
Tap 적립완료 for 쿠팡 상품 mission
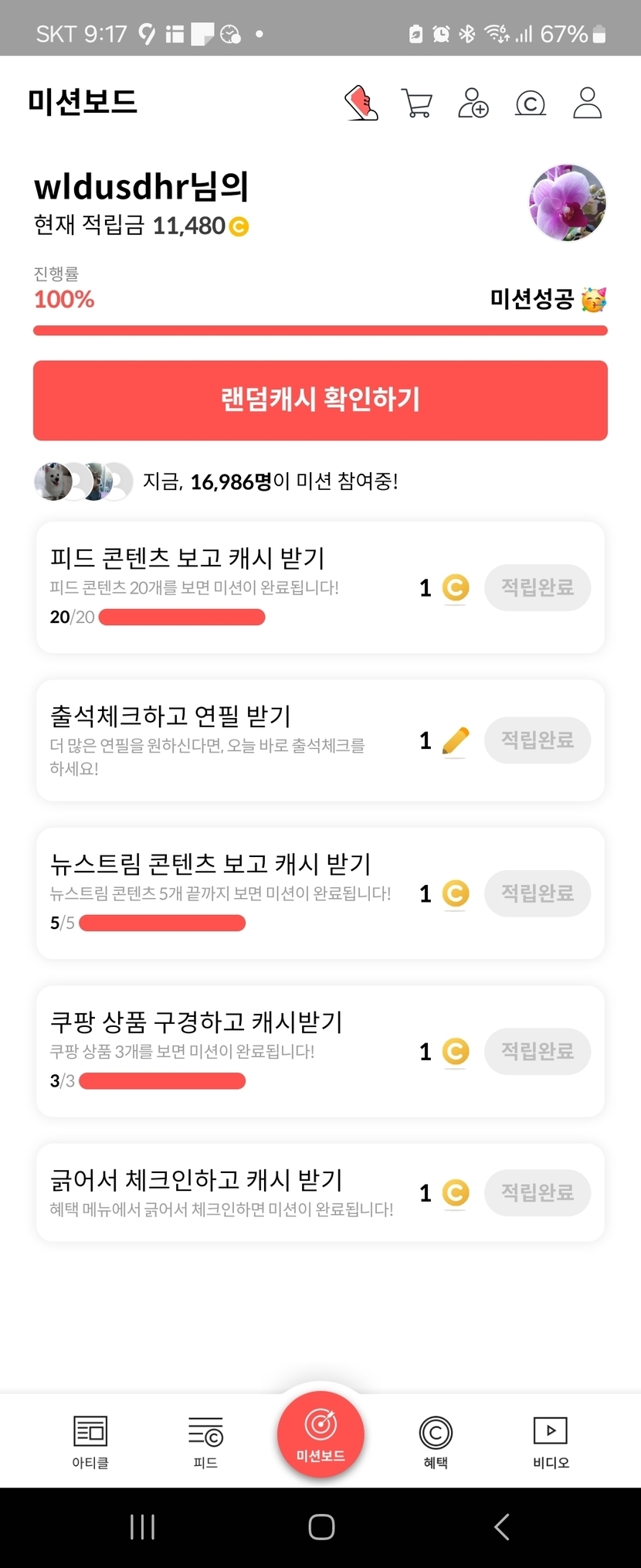(538, 1051)
